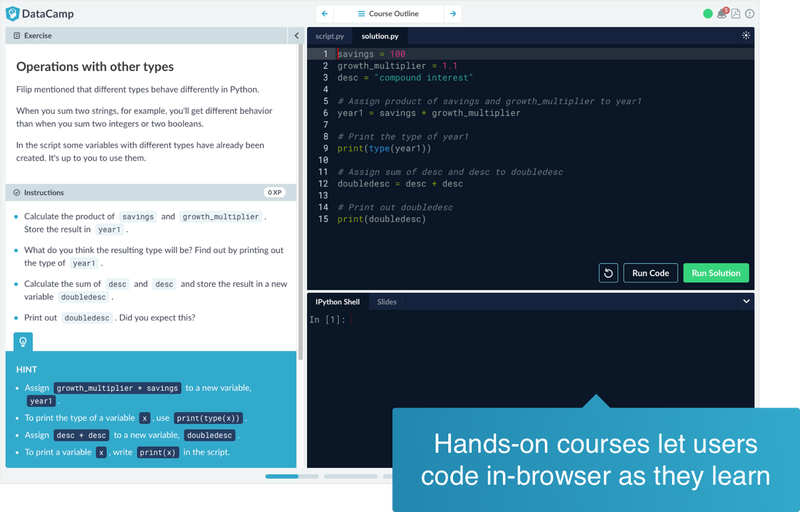800x512 pixels.
Task: Open editor settings gear icon
Action: pyautogui.click(x=746, y=36)
